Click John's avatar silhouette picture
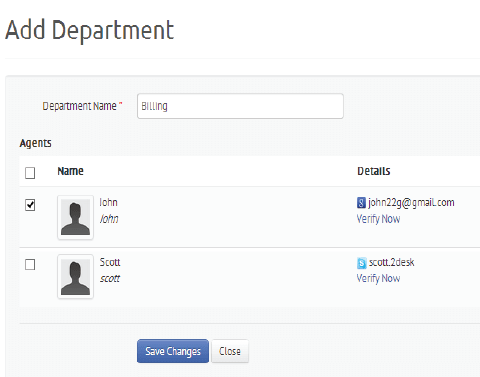This screenshot has width=480, height=377. point(75,217)
